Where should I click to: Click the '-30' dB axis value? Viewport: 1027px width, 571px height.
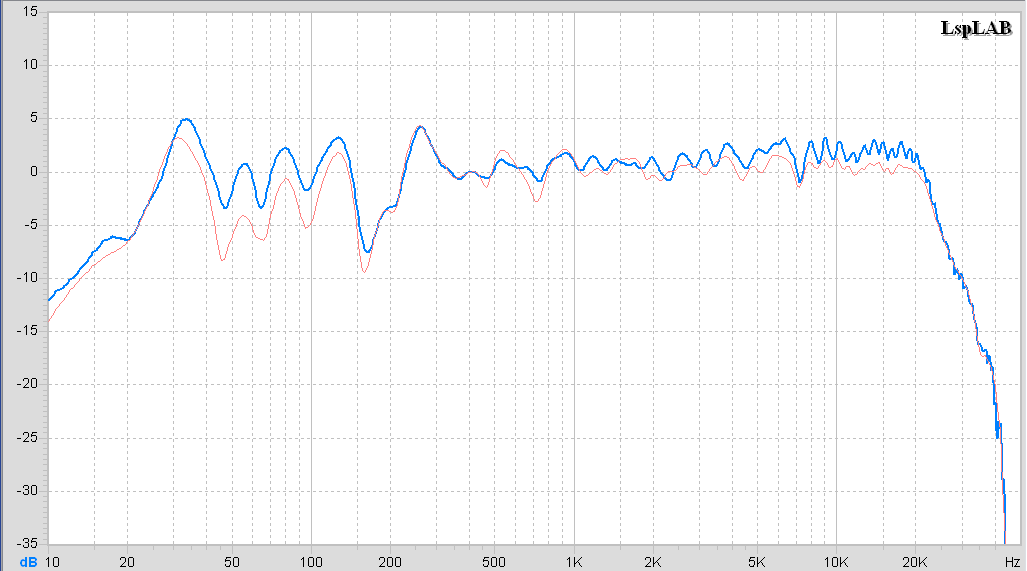pos(28,490)
